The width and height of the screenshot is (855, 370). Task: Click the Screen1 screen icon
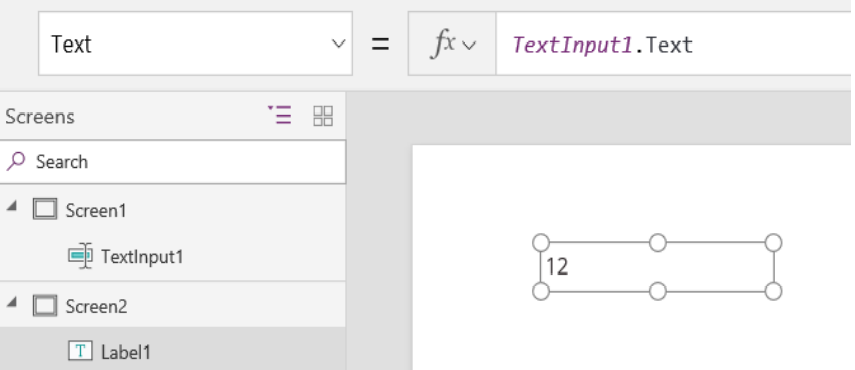(x=45, y=210)
